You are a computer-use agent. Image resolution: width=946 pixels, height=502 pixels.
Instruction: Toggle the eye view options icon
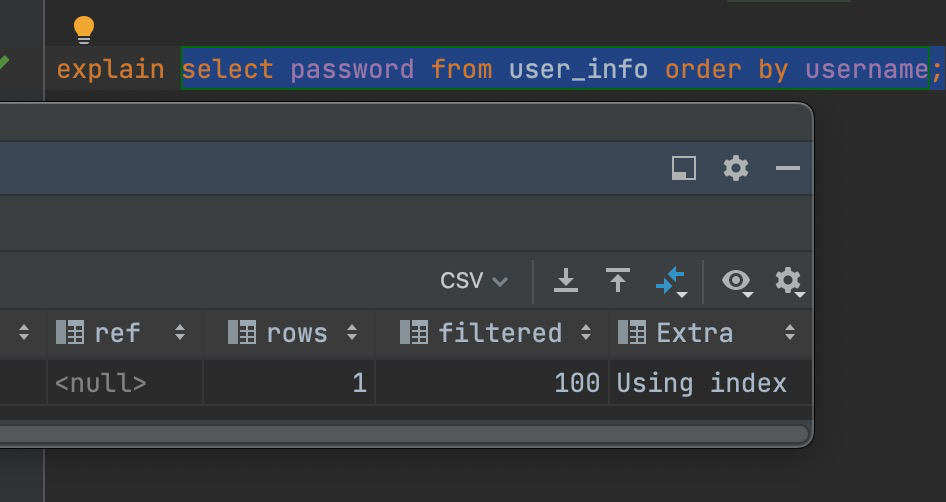click(x=737, y=281)
